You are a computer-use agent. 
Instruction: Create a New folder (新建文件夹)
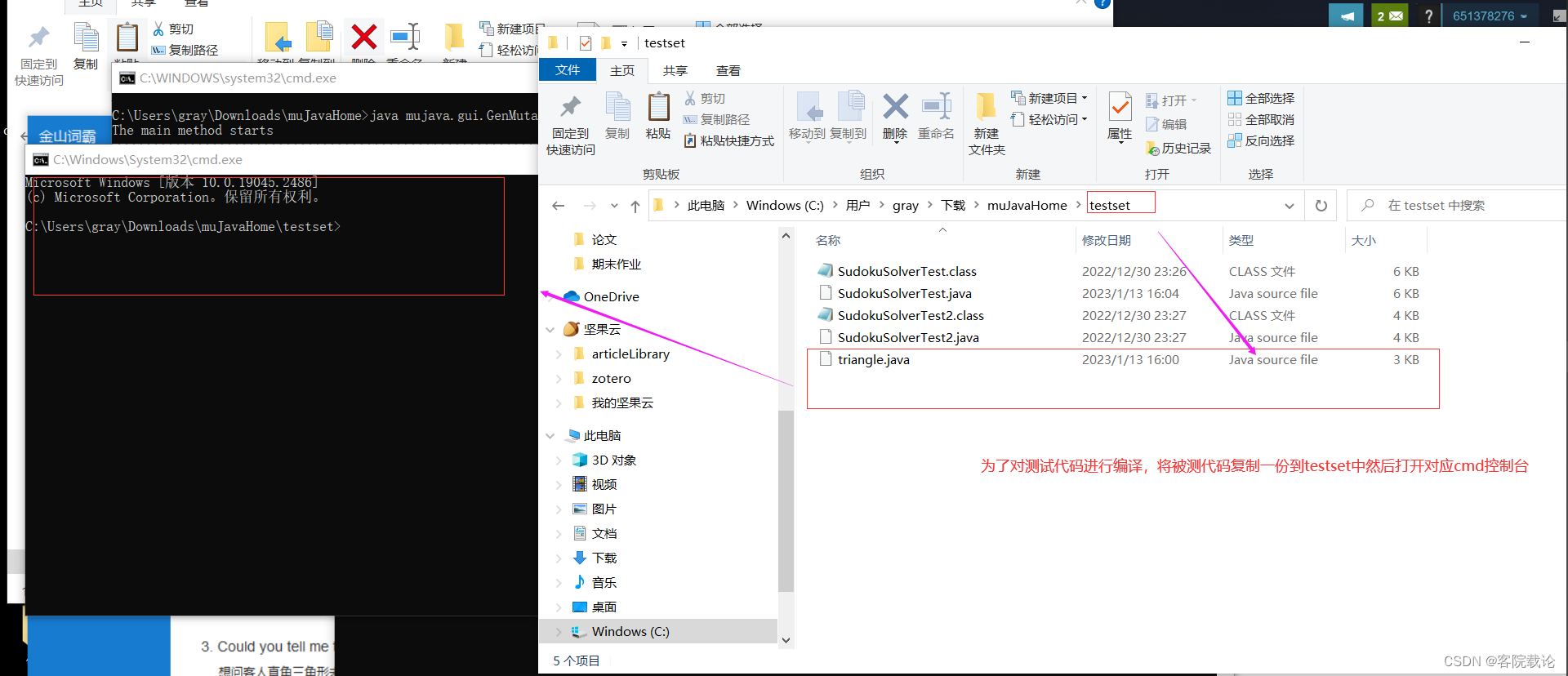tap(987, 123)
